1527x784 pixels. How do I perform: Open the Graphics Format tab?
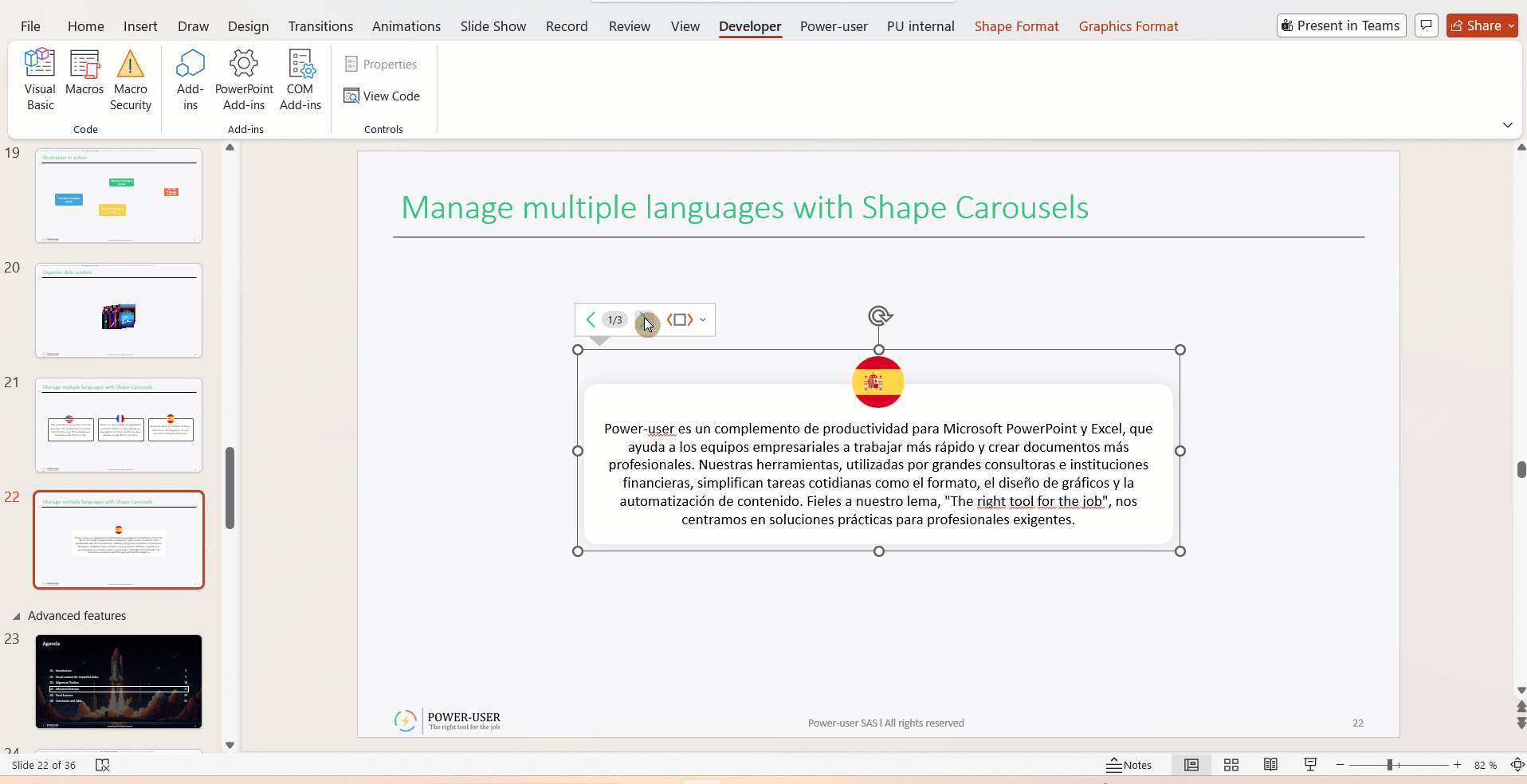[x=1129, y=26]
